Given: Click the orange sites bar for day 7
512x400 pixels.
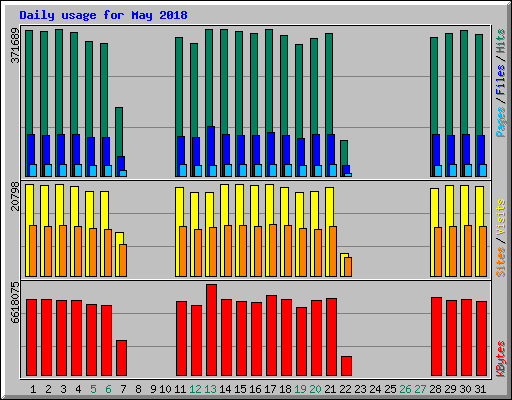Looking at the screenshot, I should 123,260.
